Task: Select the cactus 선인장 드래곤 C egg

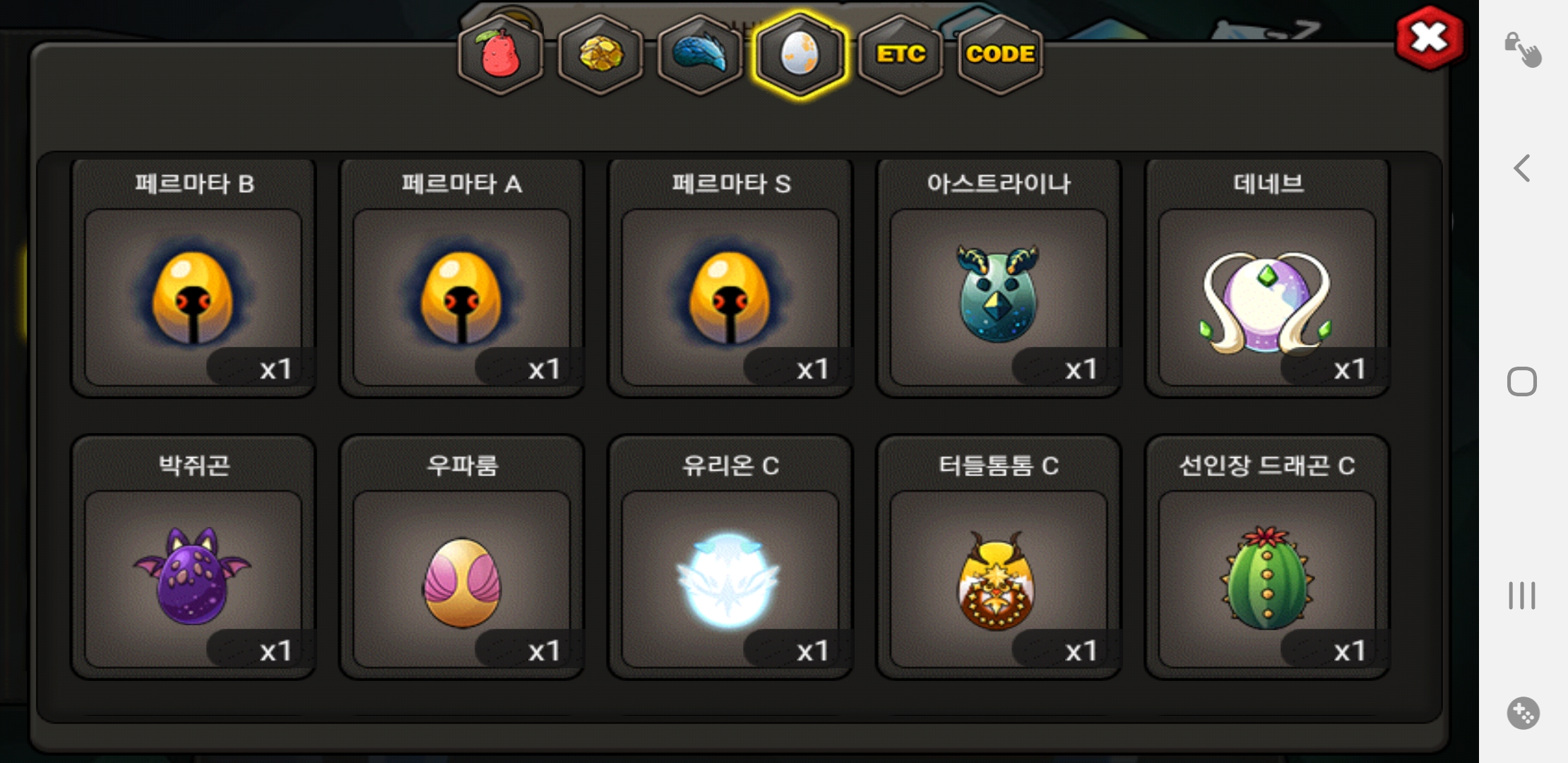Action: (x=1267, y=558)
